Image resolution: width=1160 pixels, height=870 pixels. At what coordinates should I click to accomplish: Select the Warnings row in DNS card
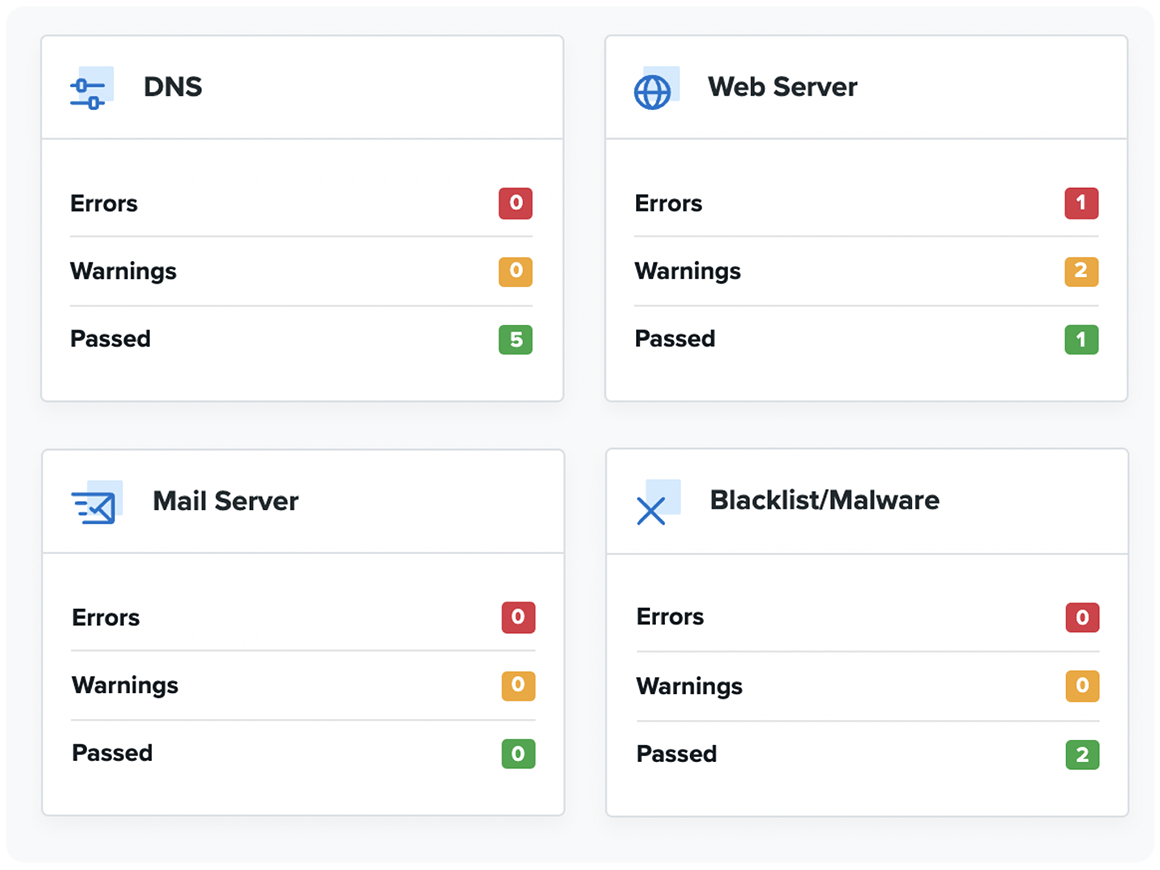click(301, 271)
